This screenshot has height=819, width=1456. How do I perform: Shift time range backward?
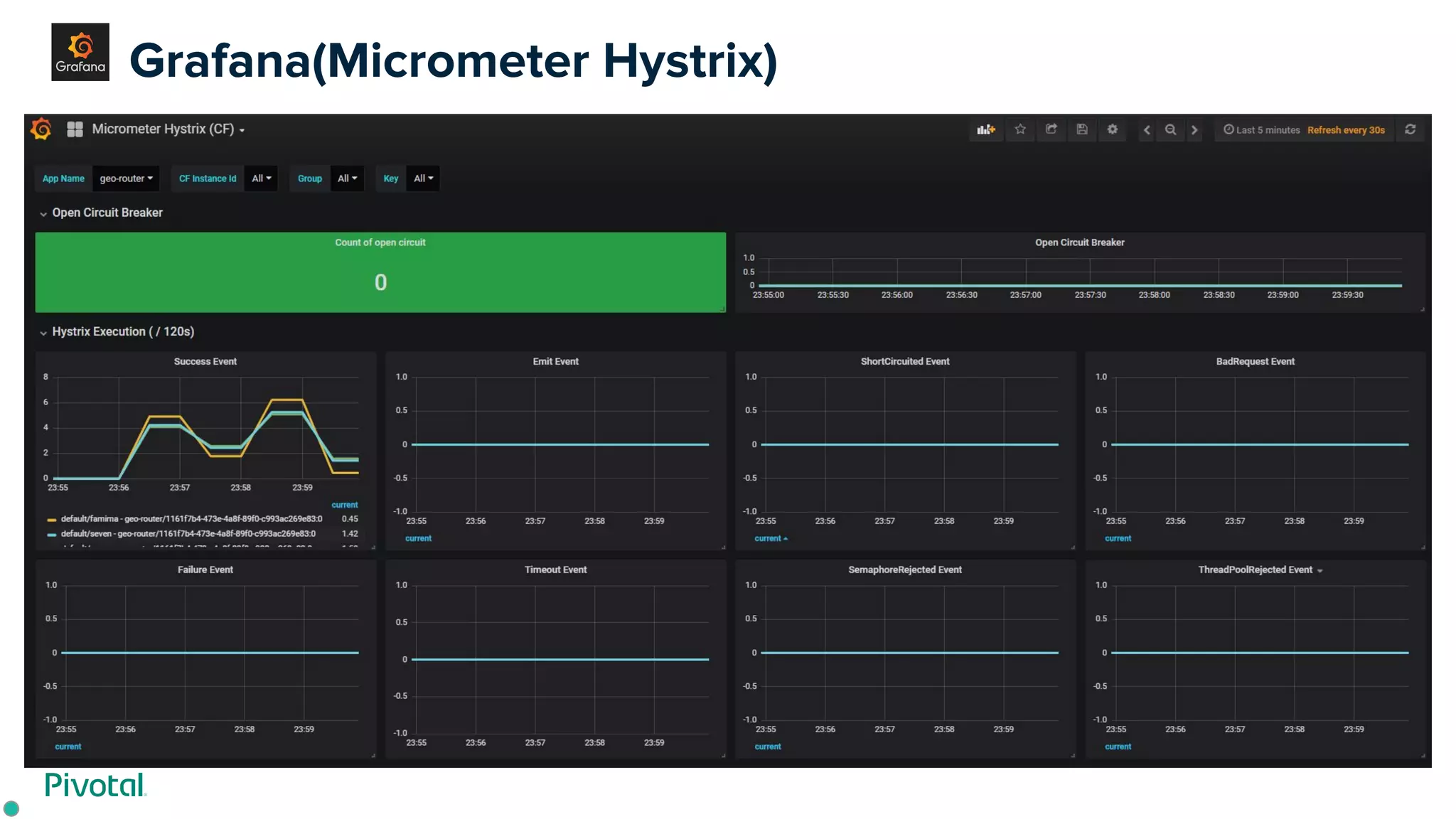(x=1146, y=130)
